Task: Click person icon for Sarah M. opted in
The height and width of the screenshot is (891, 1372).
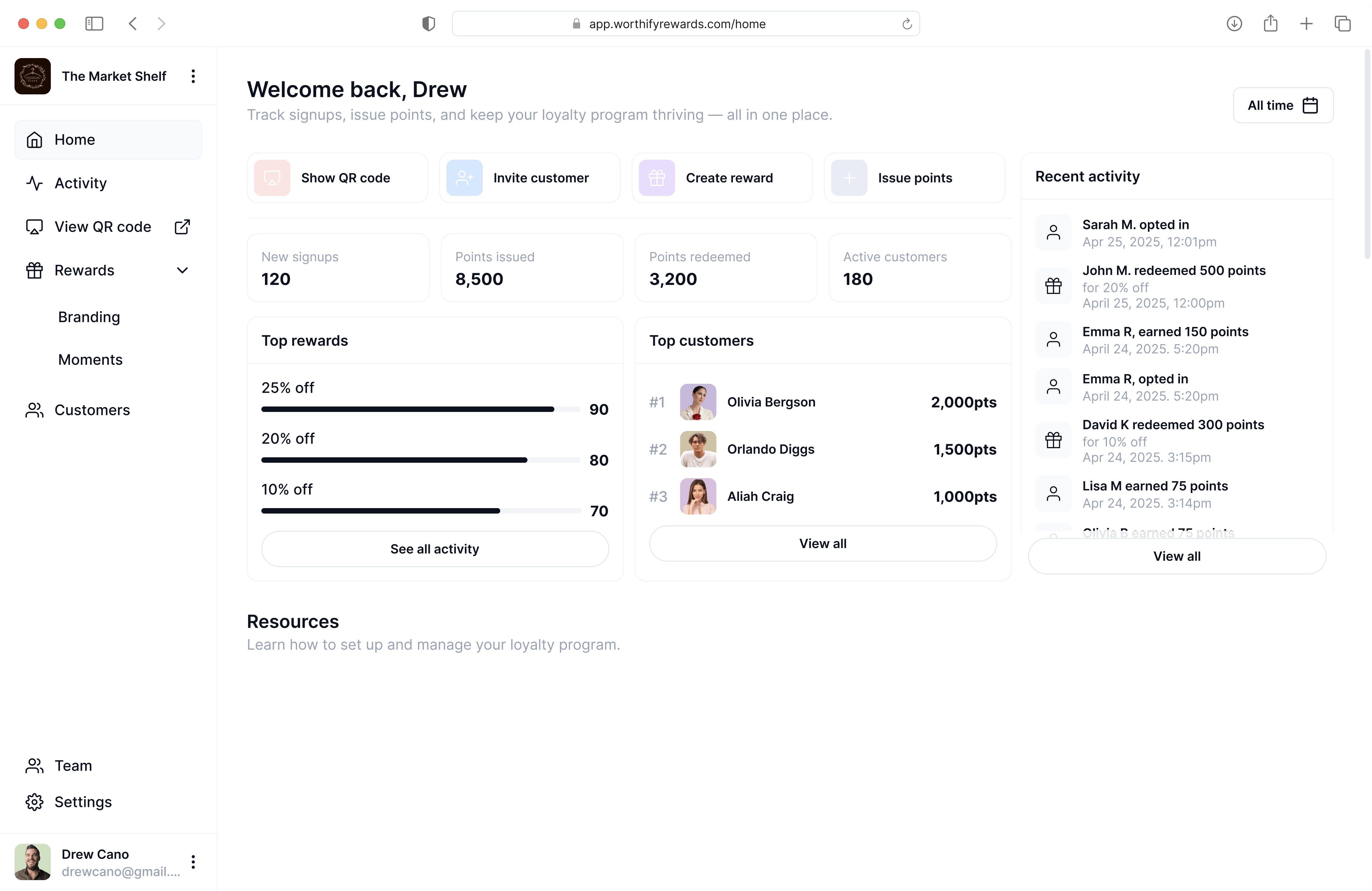Action: point(1053,232)
